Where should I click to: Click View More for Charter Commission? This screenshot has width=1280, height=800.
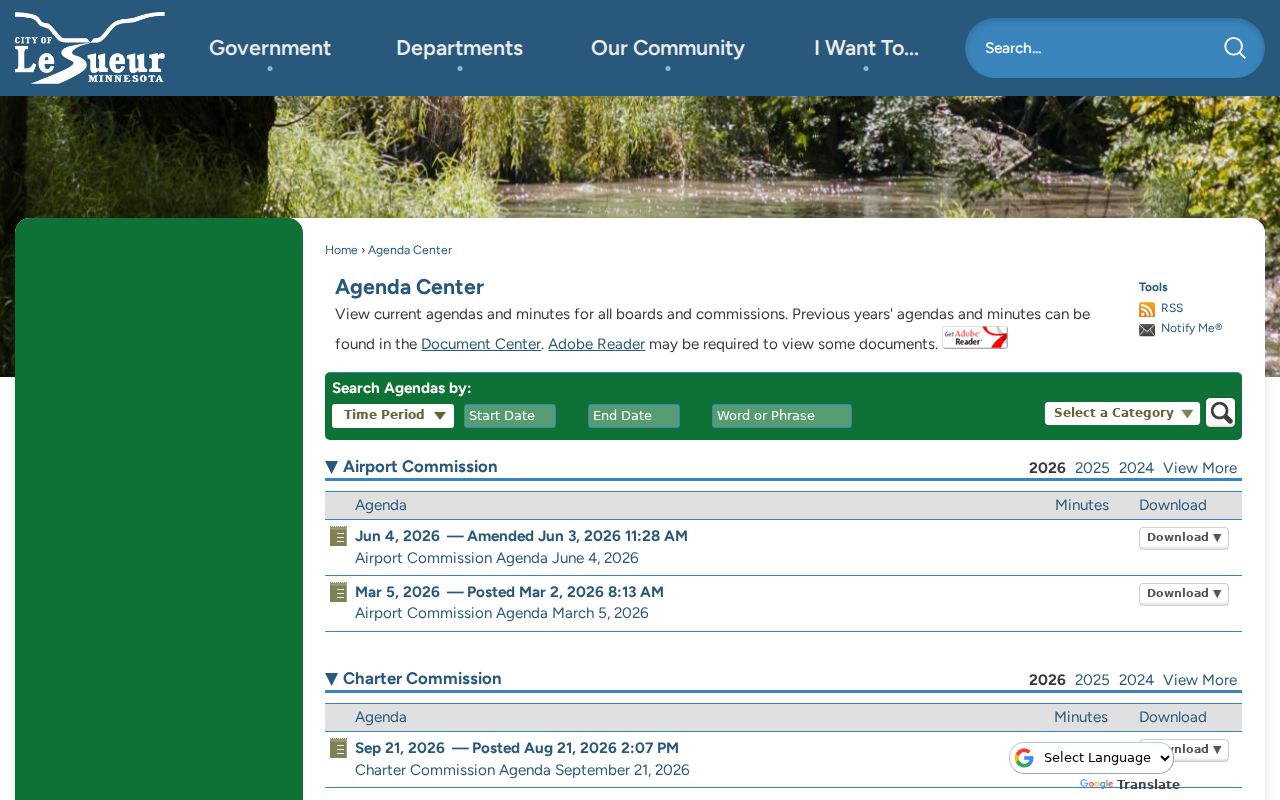tap(1200, 680)
